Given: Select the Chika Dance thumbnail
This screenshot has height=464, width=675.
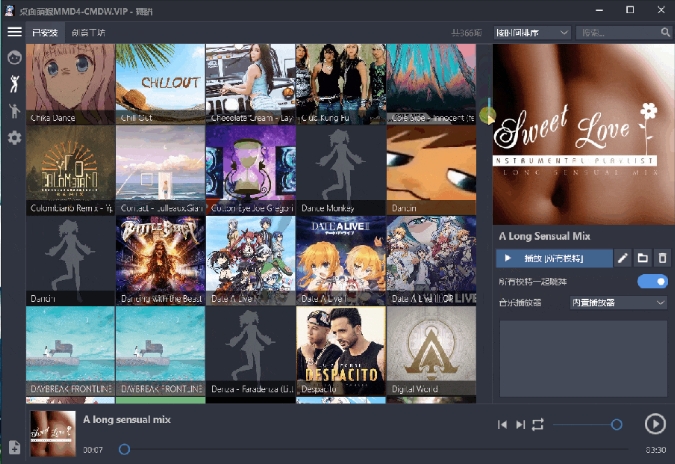Looking at the screenshot, I should (x=71, y=84).
